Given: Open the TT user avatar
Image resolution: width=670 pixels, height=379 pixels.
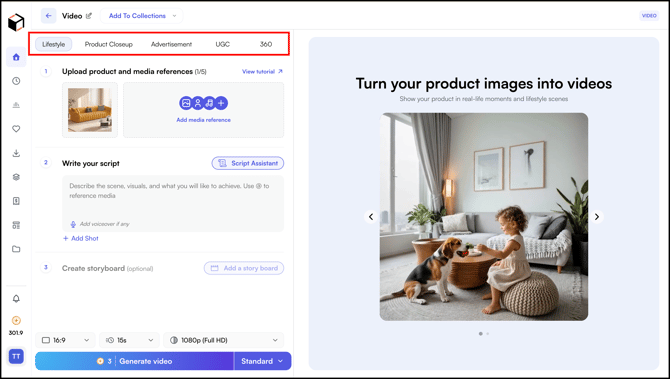Looking at the screenshot, I should [x=16, y=356].
